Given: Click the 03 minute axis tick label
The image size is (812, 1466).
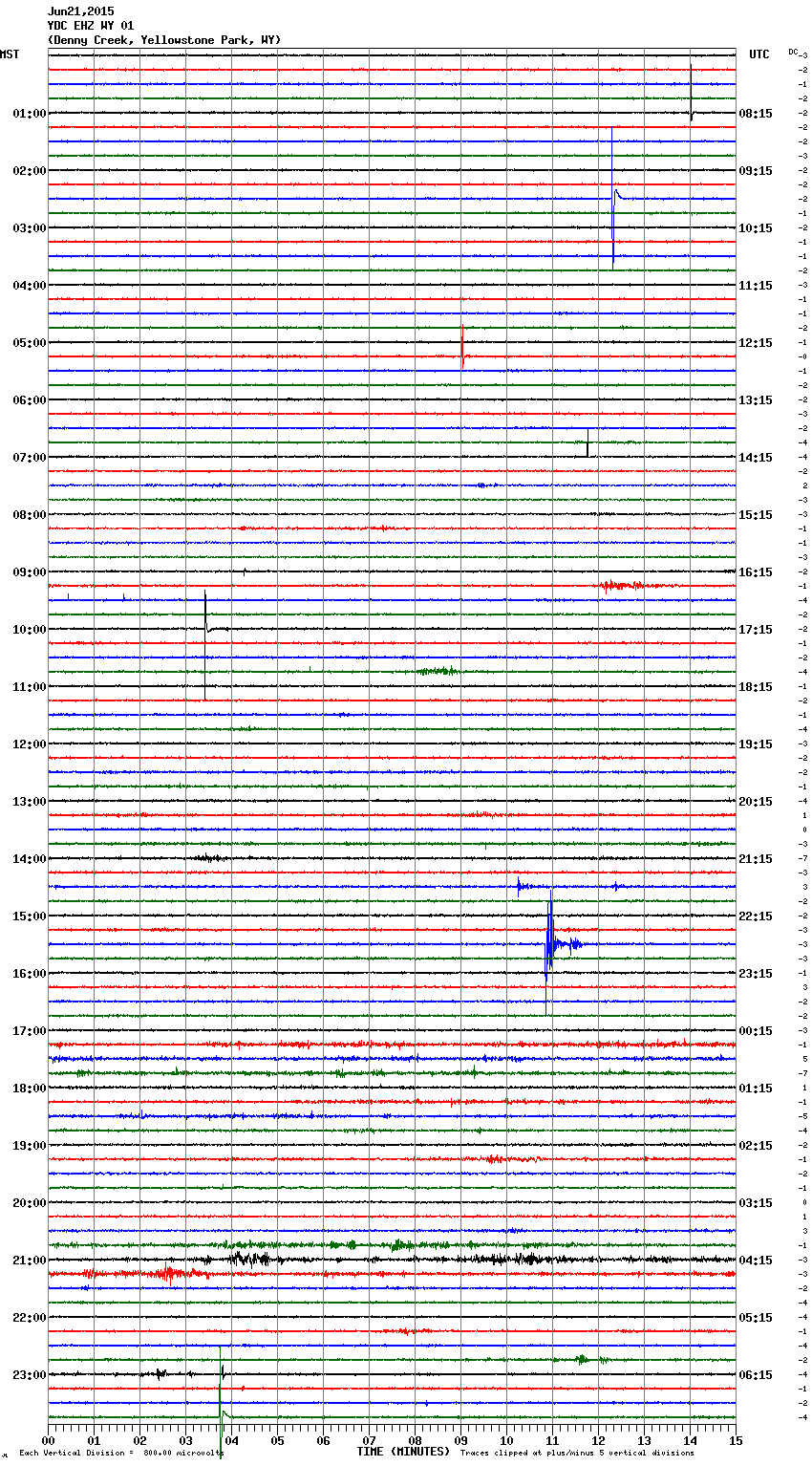Looking at the screenshot, I should (186, 1440).
